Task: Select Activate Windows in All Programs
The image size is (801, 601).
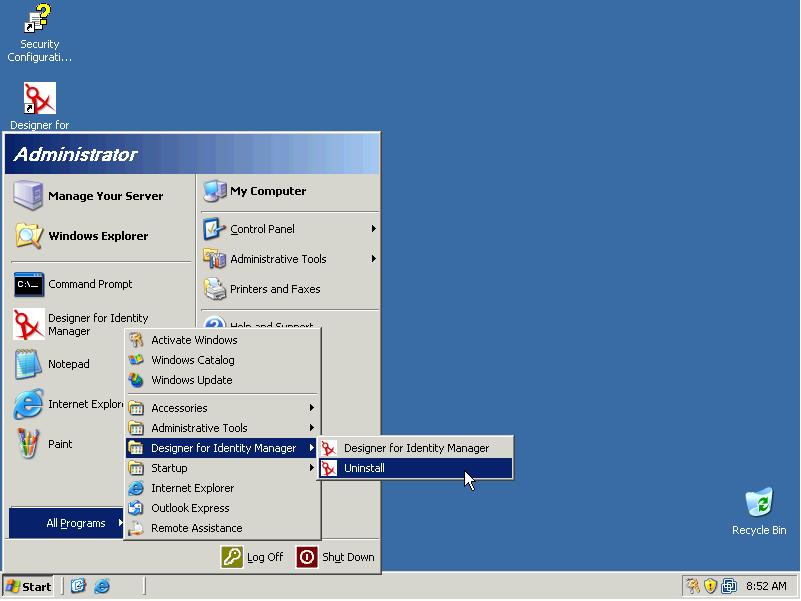Action: (x=223, y=340)
